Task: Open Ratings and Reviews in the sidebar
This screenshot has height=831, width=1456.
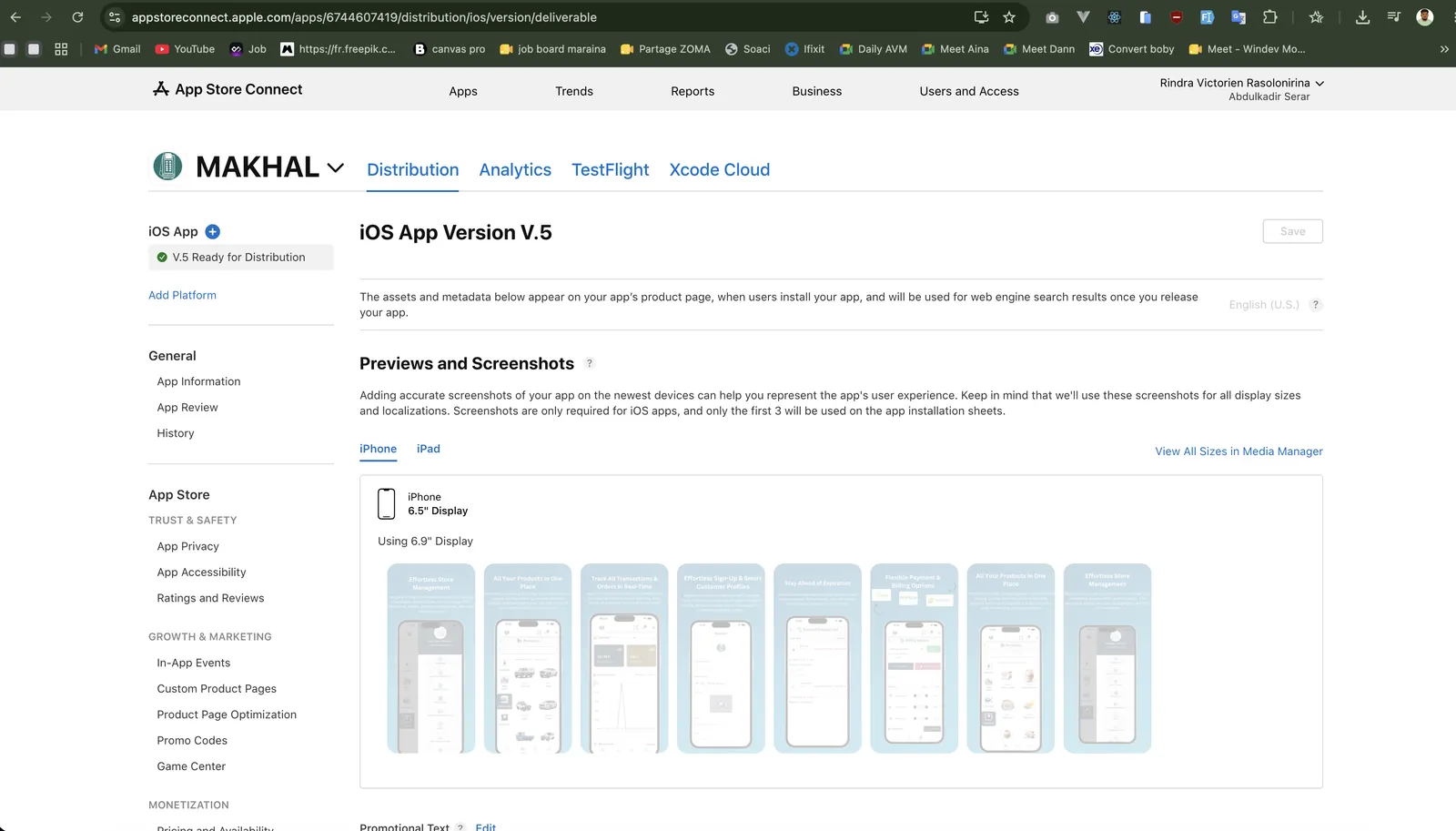Action: 210,598
